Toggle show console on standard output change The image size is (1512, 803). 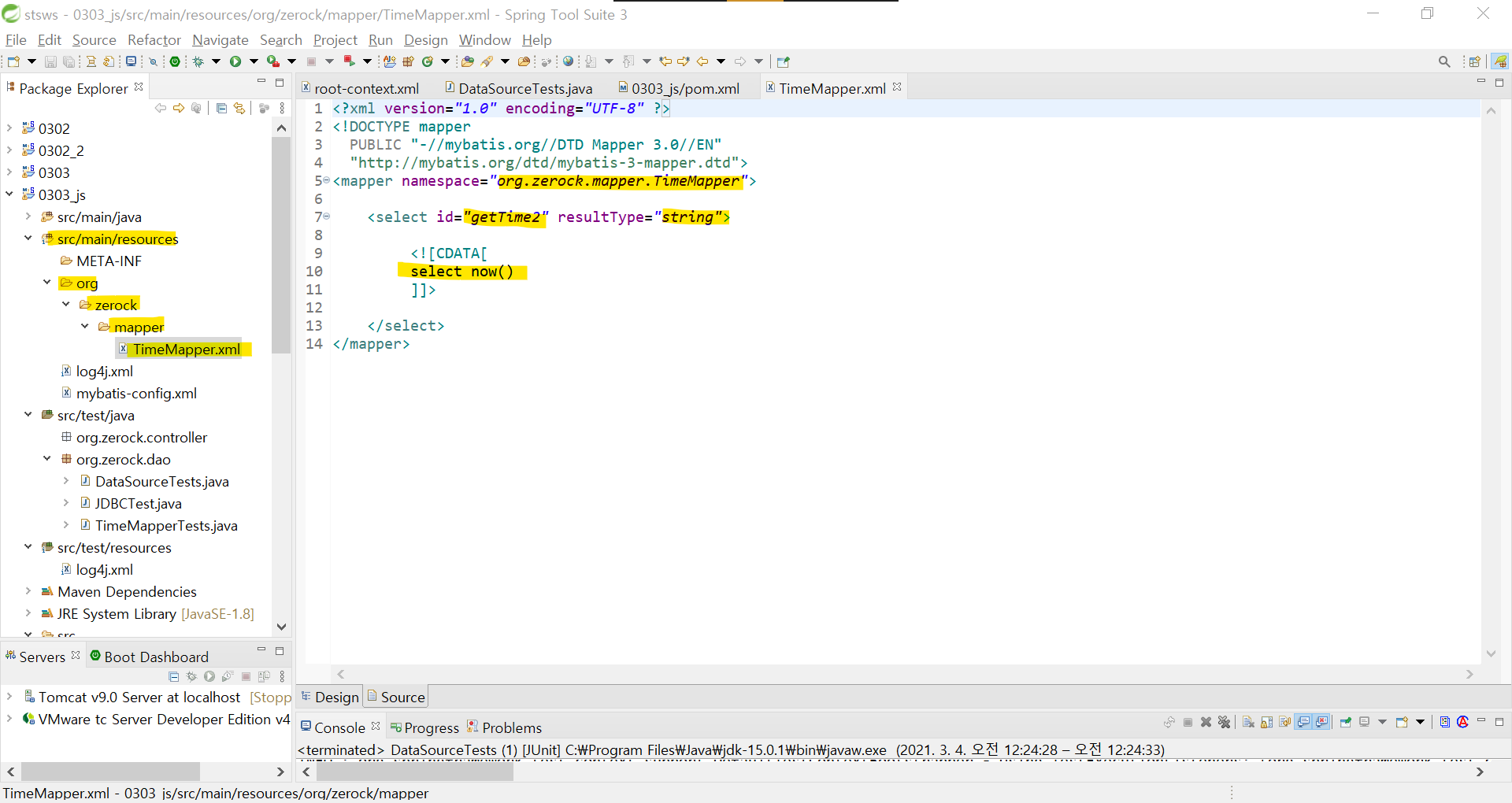pyautogui.click(x=1305, y=723)
